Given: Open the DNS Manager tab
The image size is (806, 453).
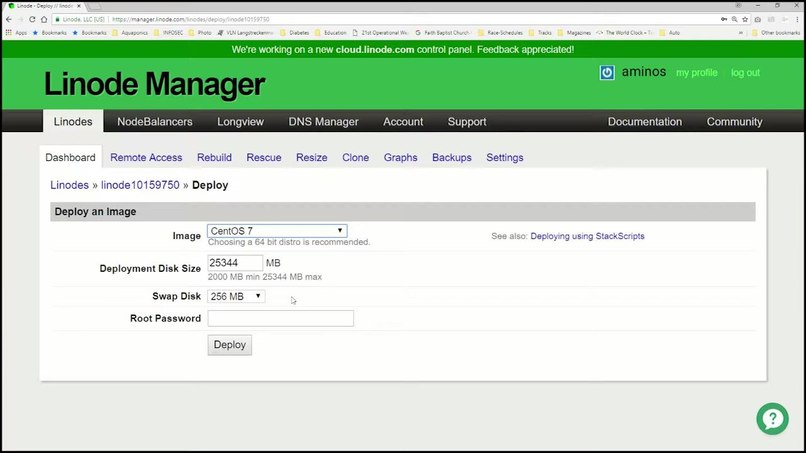Looking at the screenshot, I should pyautogui.click(x=323, y=121).
